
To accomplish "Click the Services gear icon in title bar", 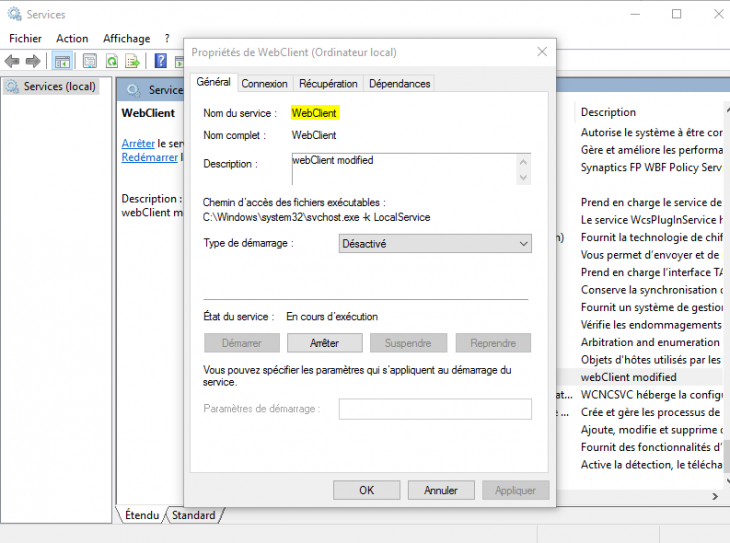I will pyautogui.click(x=14, y=14).
